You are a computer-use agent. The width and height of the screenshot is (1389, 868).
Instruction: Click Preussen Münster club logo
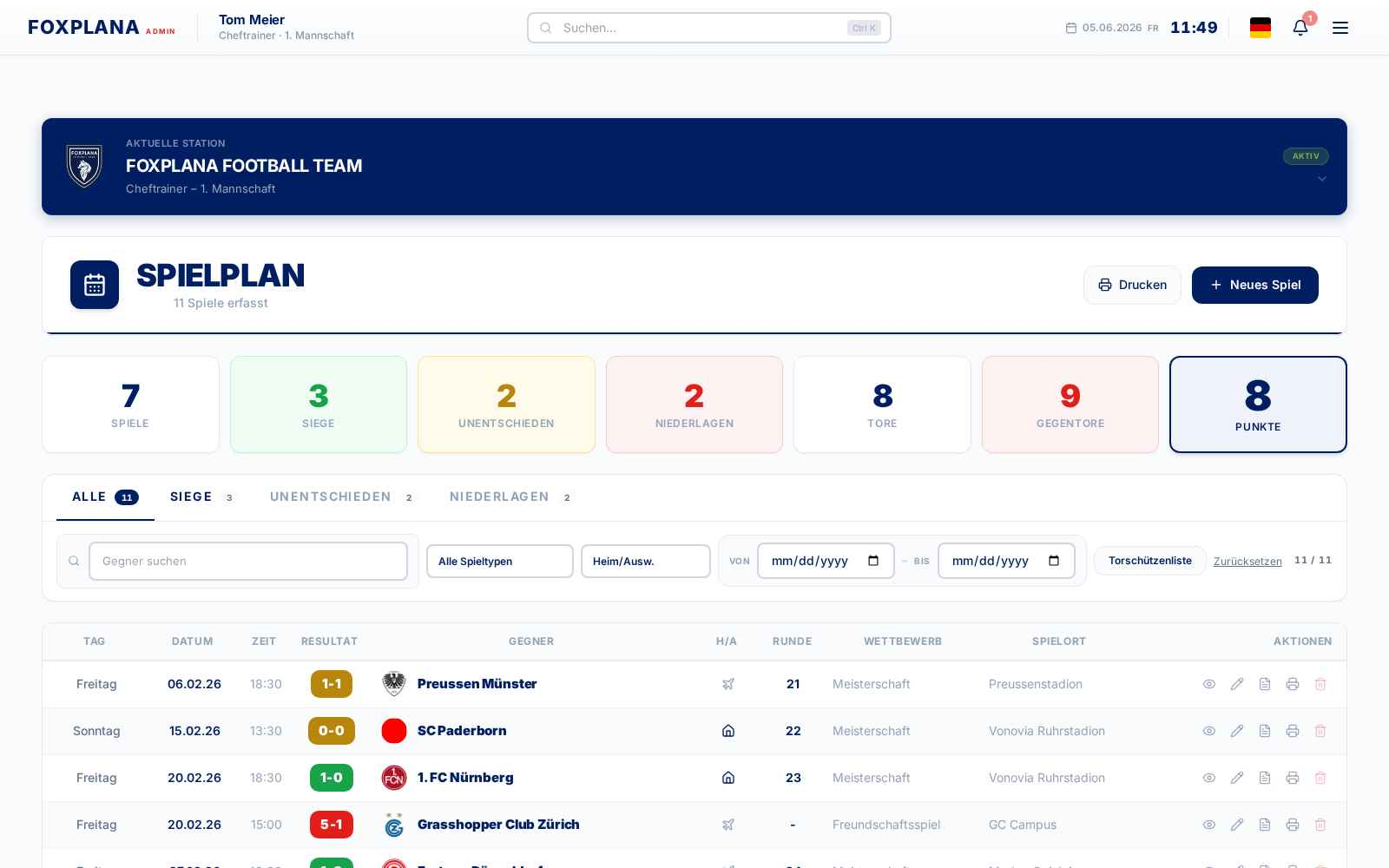coord(394,684)
